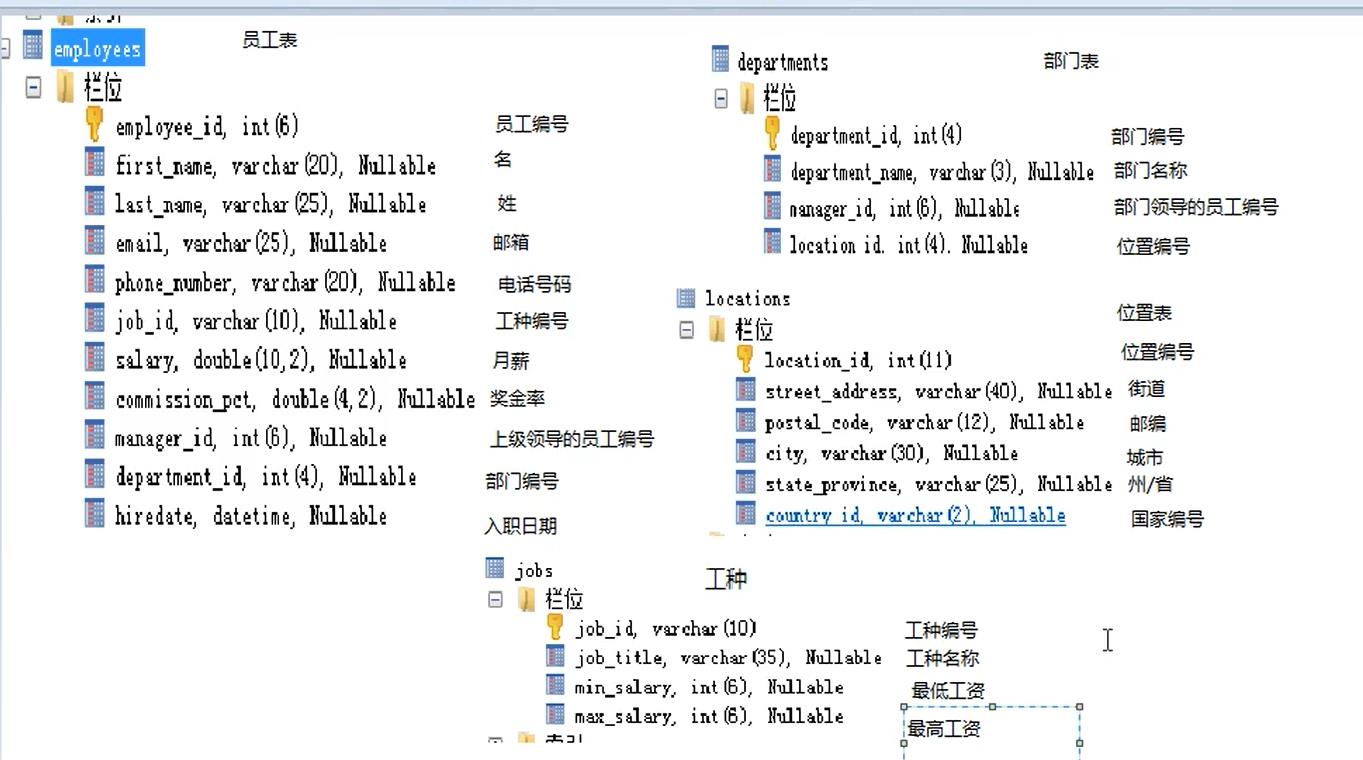Click the 上级领导的员工编号 annotation
The width and height of the screenshot is (1363, 760).
(x=572, y=439)
